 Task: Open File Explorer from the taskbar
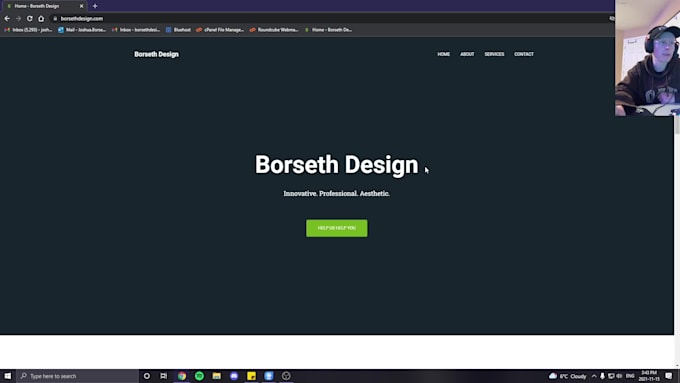(x=216, y=376)
